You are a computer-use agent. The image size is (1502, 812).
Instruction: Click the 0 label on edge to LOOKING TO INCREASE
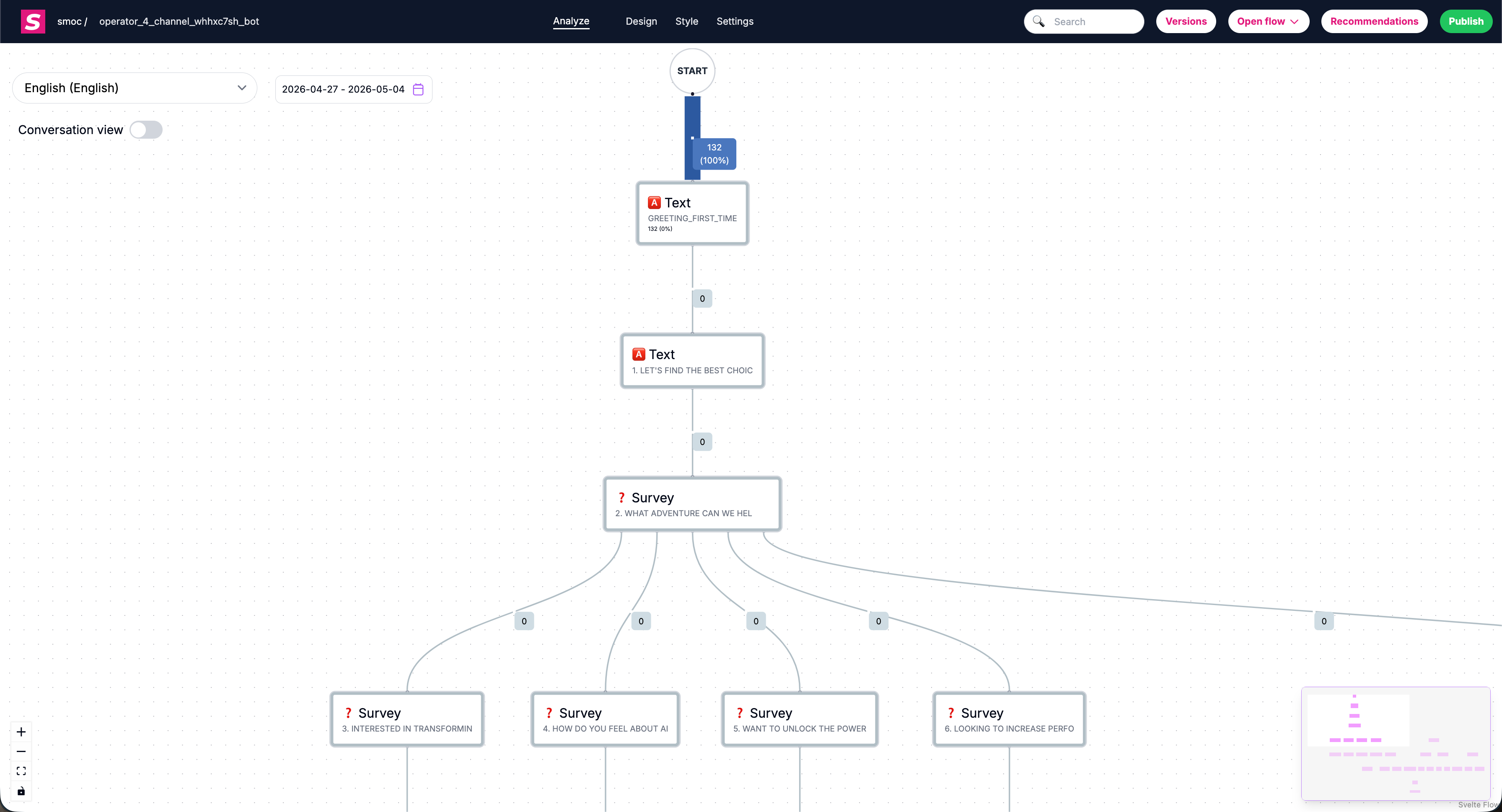[879, 621]
